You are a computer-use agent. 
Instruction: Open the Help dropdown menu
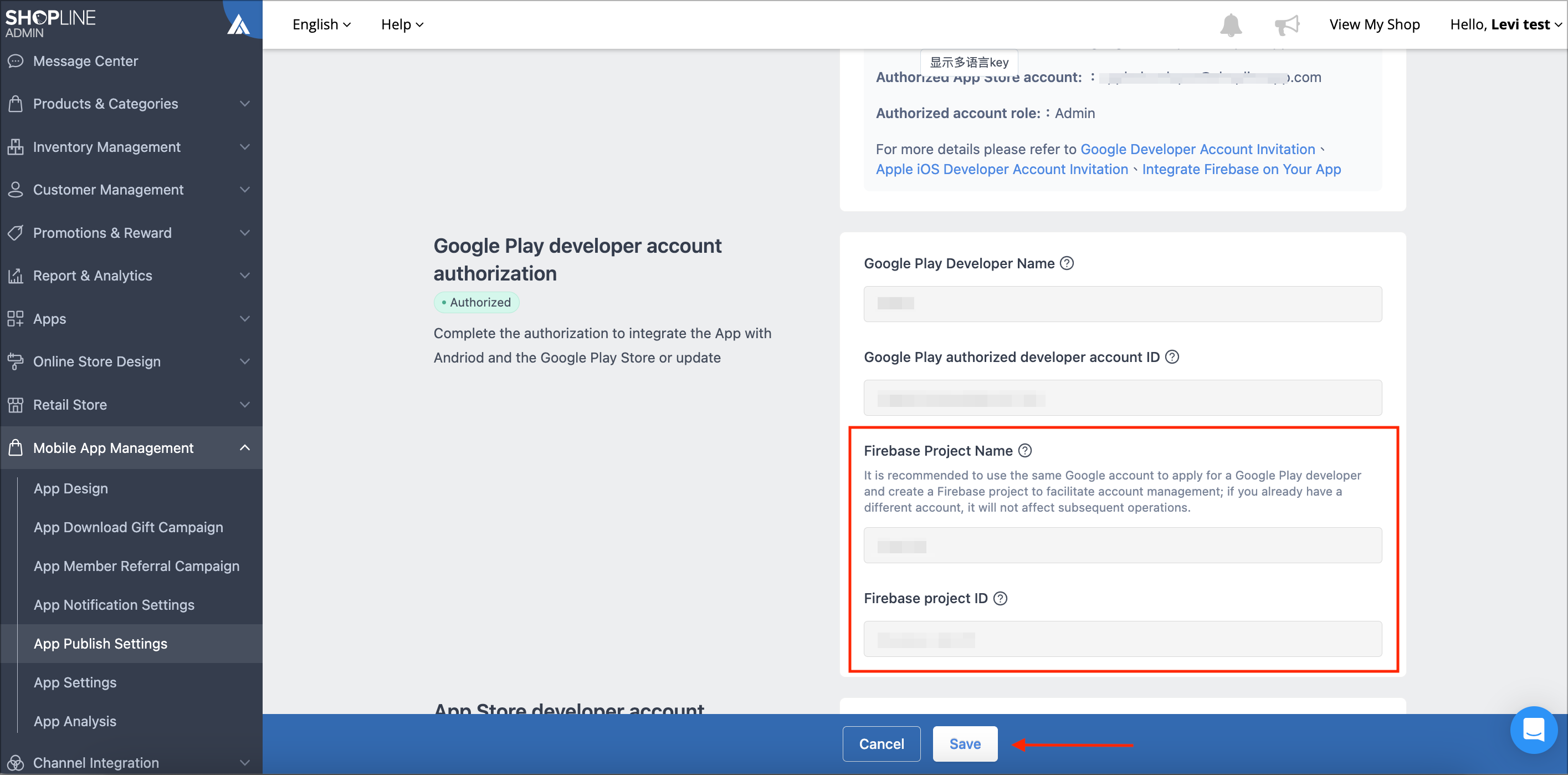coord(402,24)
